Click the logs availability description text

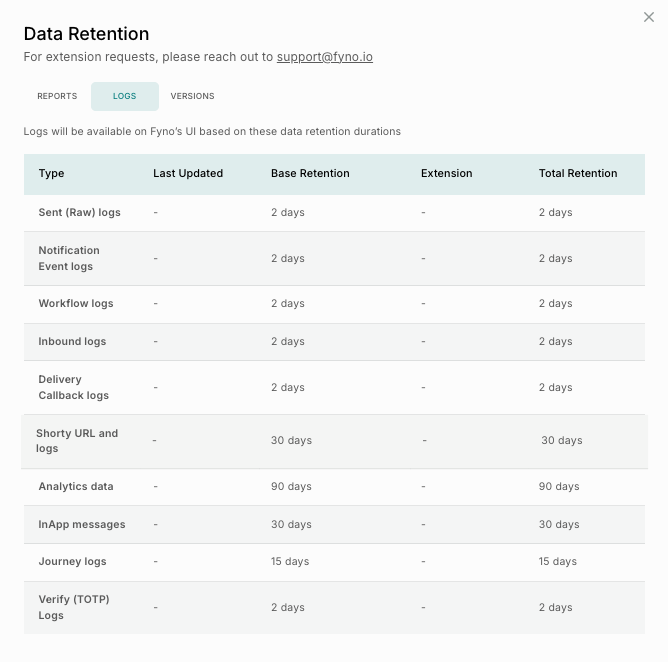[x=212, y=131]
